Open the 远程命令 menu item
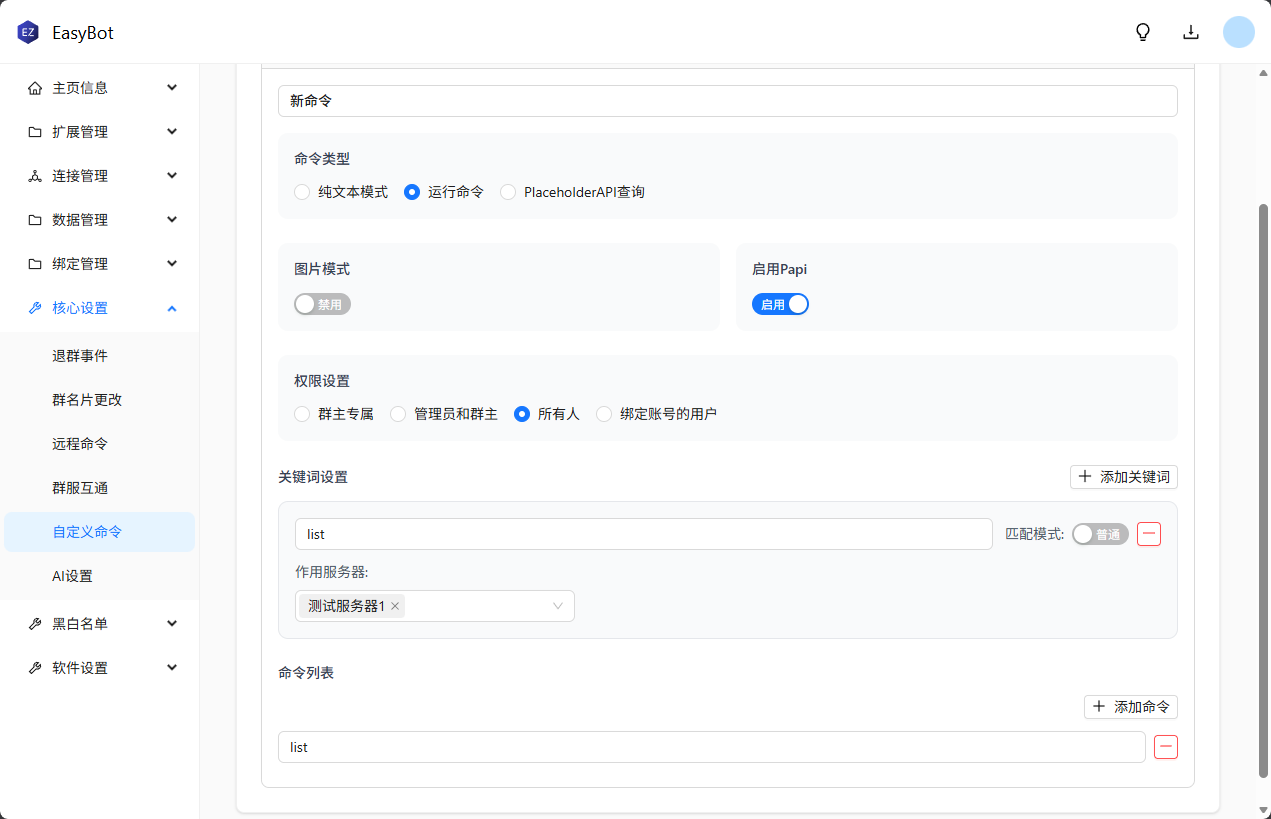1271x819 pixels. [80, 444]
